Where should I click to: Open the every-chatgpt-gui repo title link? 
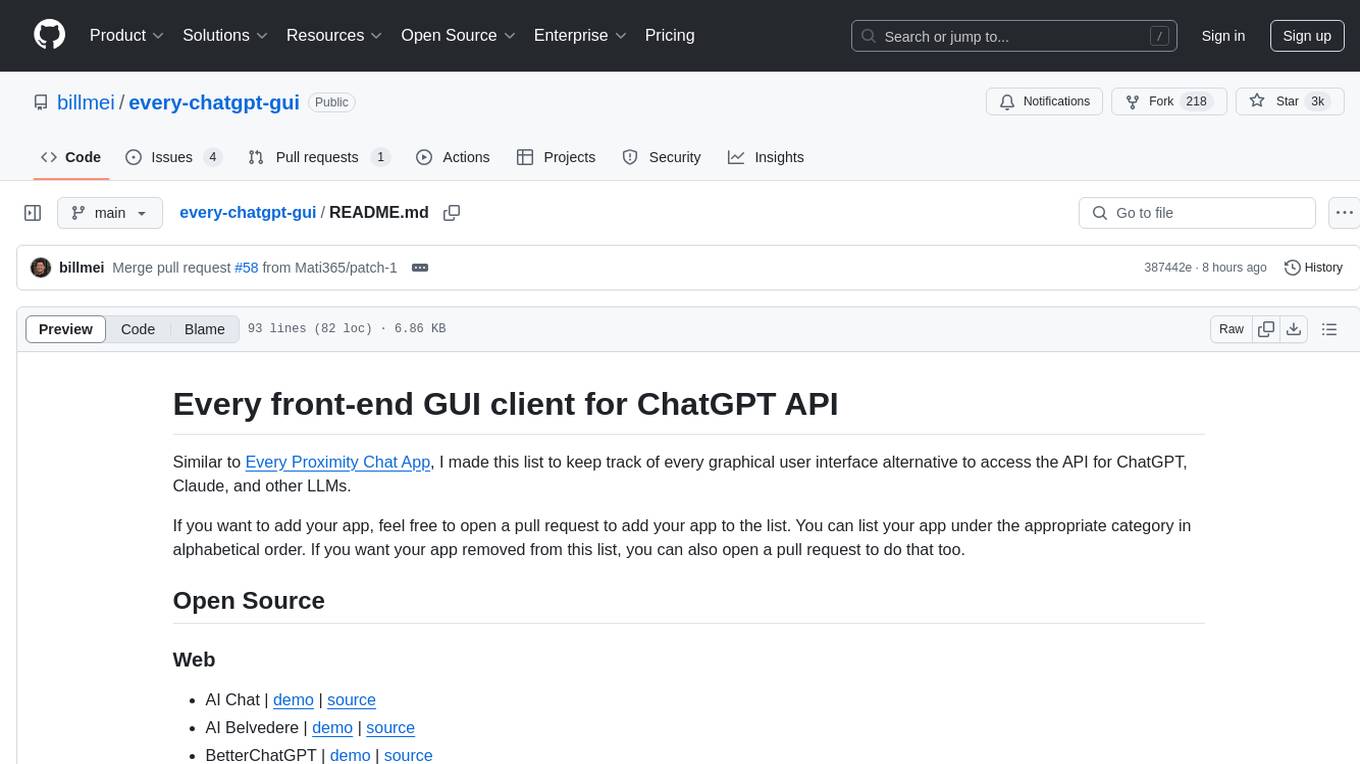tap(214, 102)
